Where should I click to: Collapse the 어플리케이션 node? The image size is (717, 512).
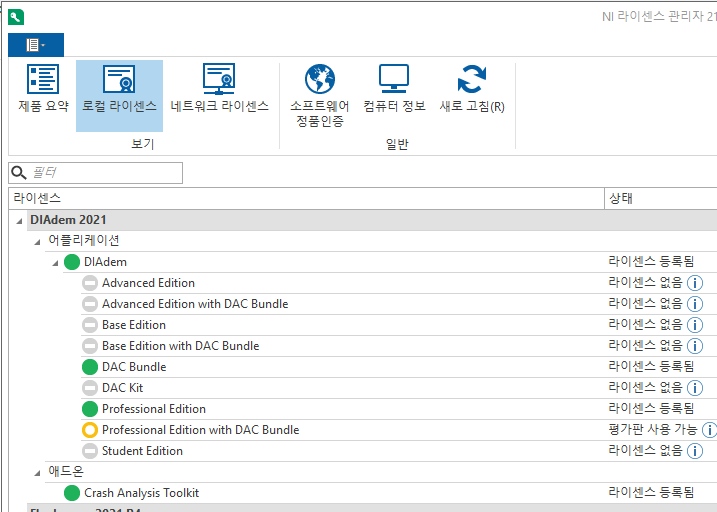coord(37,242)
